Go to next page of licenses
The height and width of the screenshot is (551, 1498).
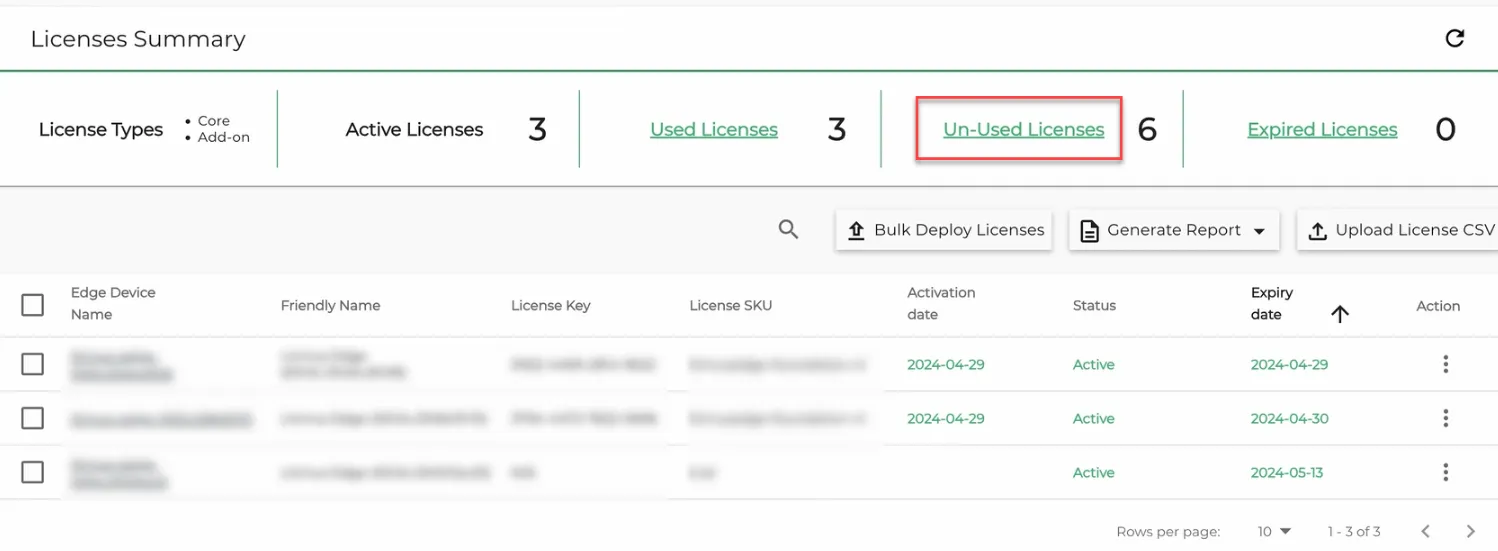coord(1470,531)
